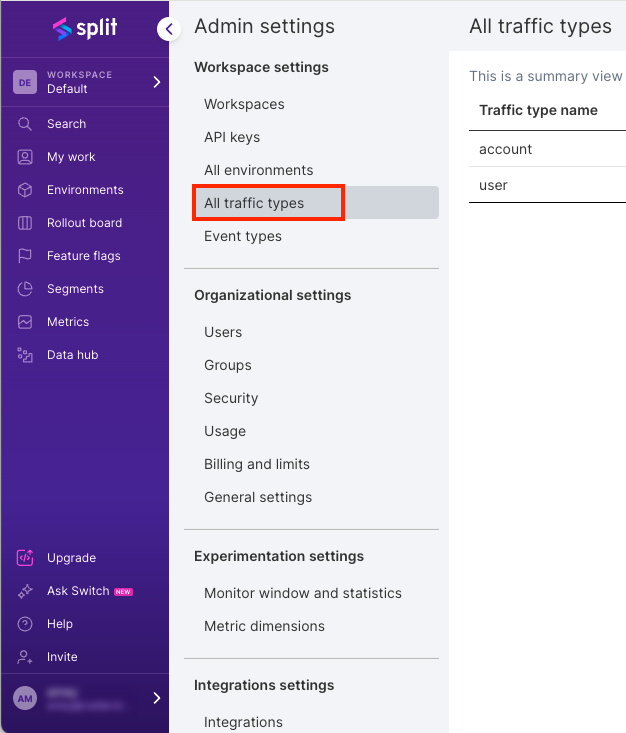Select Upgrade in the sidebar
The height and width of the screenshot is (733, 626).
(72, 558)
